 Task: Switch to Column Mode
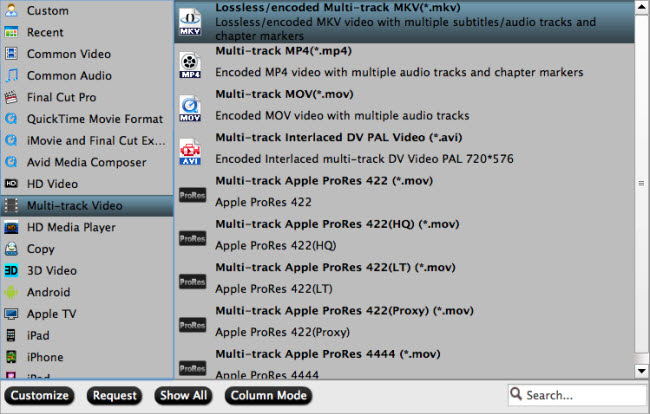pos(268,395)
